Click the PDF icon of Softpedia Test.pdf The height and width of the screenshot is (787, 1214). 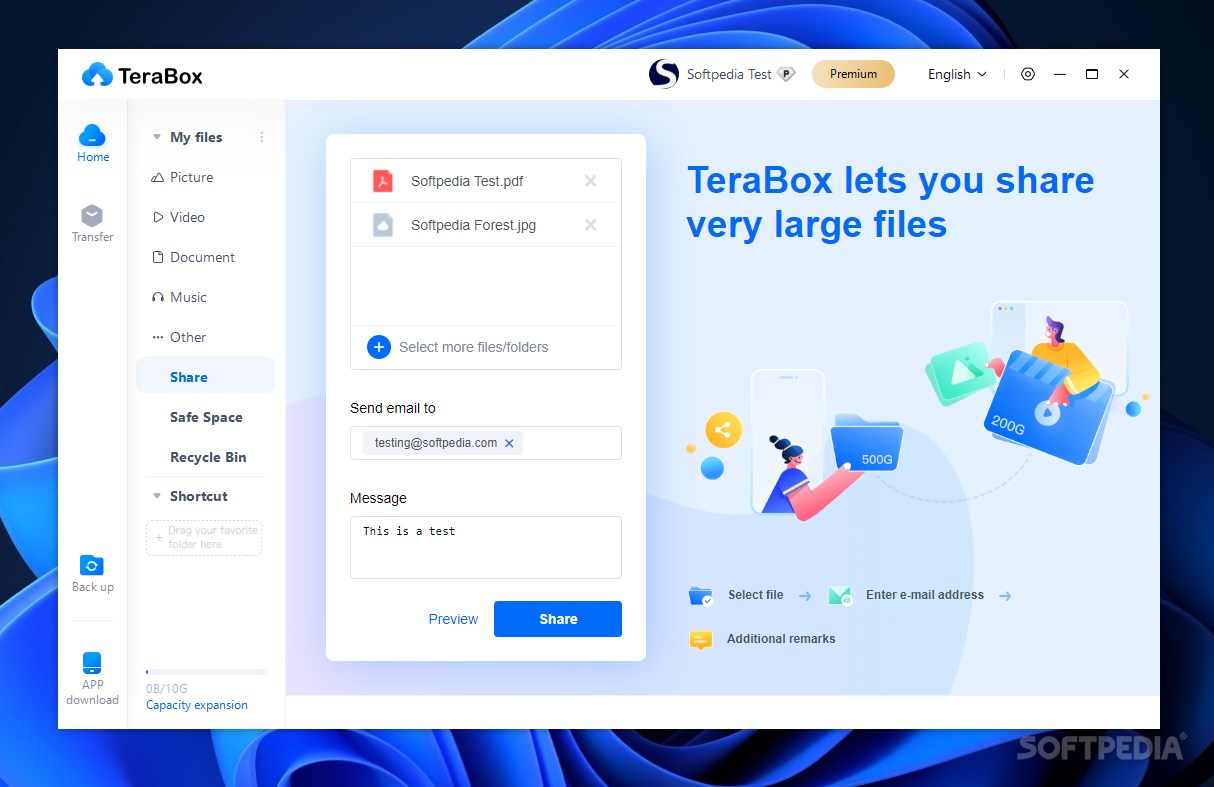pos(383,181)
